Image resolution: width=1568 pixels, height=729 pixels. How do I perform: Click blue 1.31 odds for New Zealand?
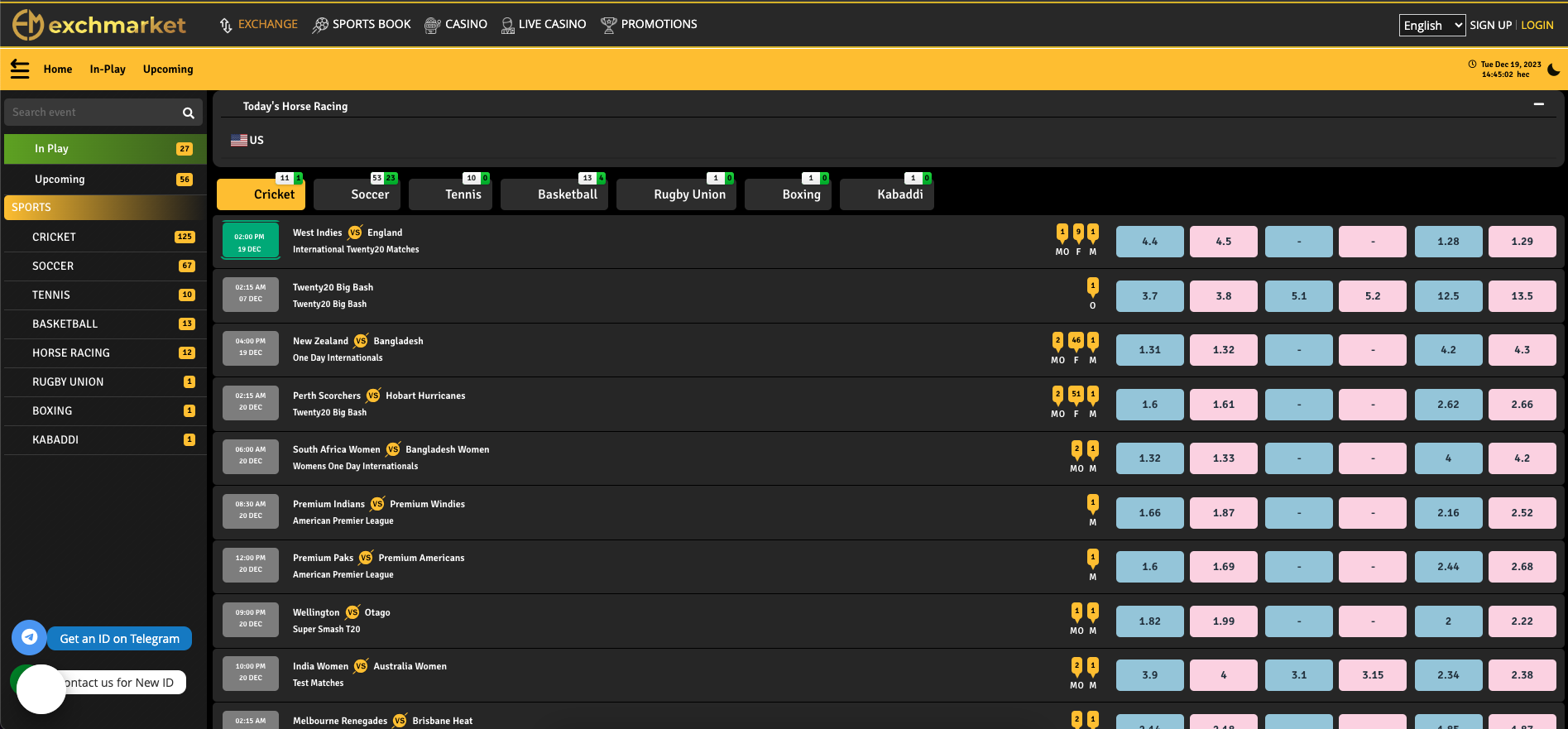pyautogui.click(x=1150, y=350)
